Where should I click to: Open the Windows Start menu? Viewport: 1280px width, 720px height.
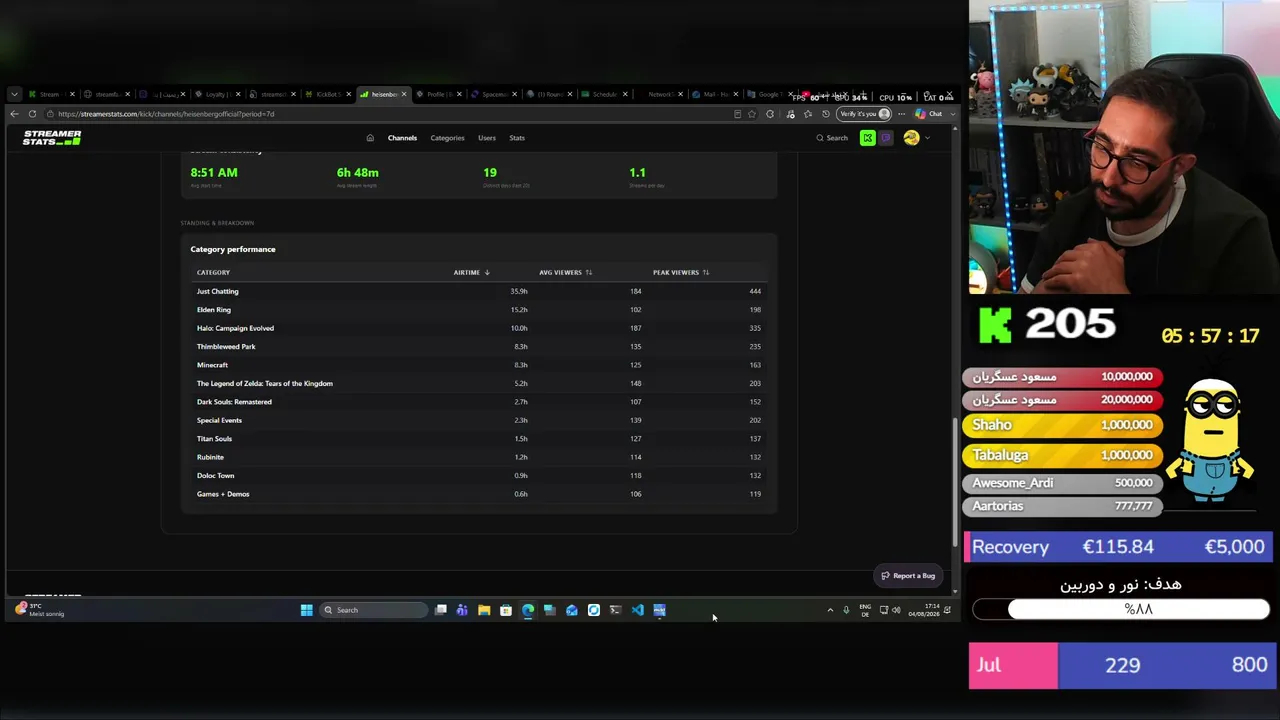pos(307,610)
